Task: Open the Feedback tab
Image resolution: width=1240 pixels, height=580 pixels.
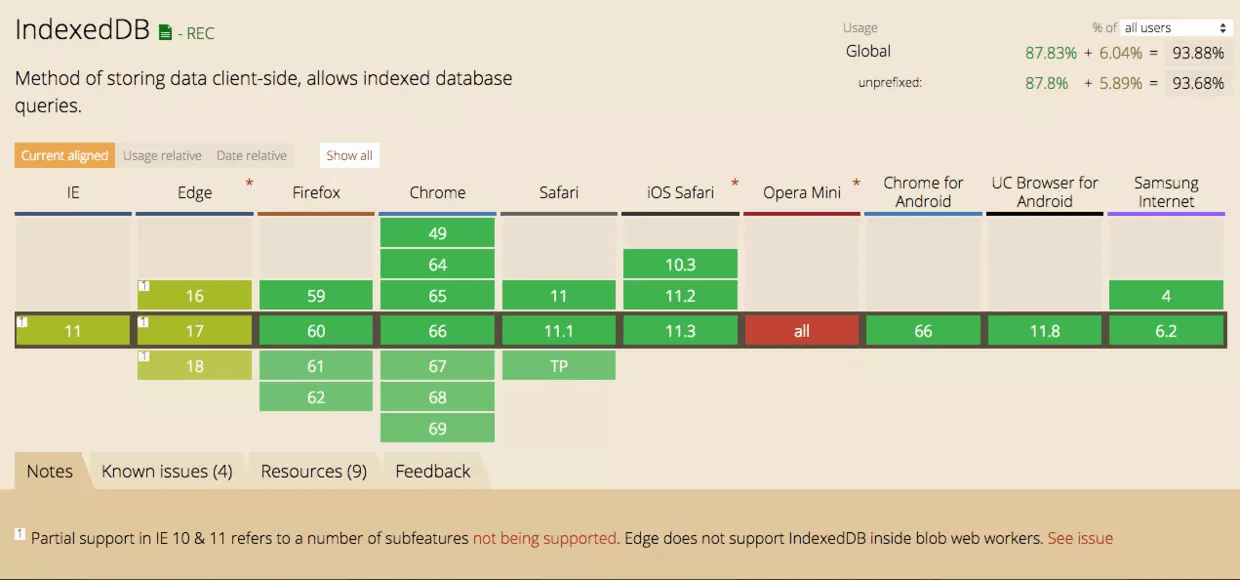Action: pos(433,471)
